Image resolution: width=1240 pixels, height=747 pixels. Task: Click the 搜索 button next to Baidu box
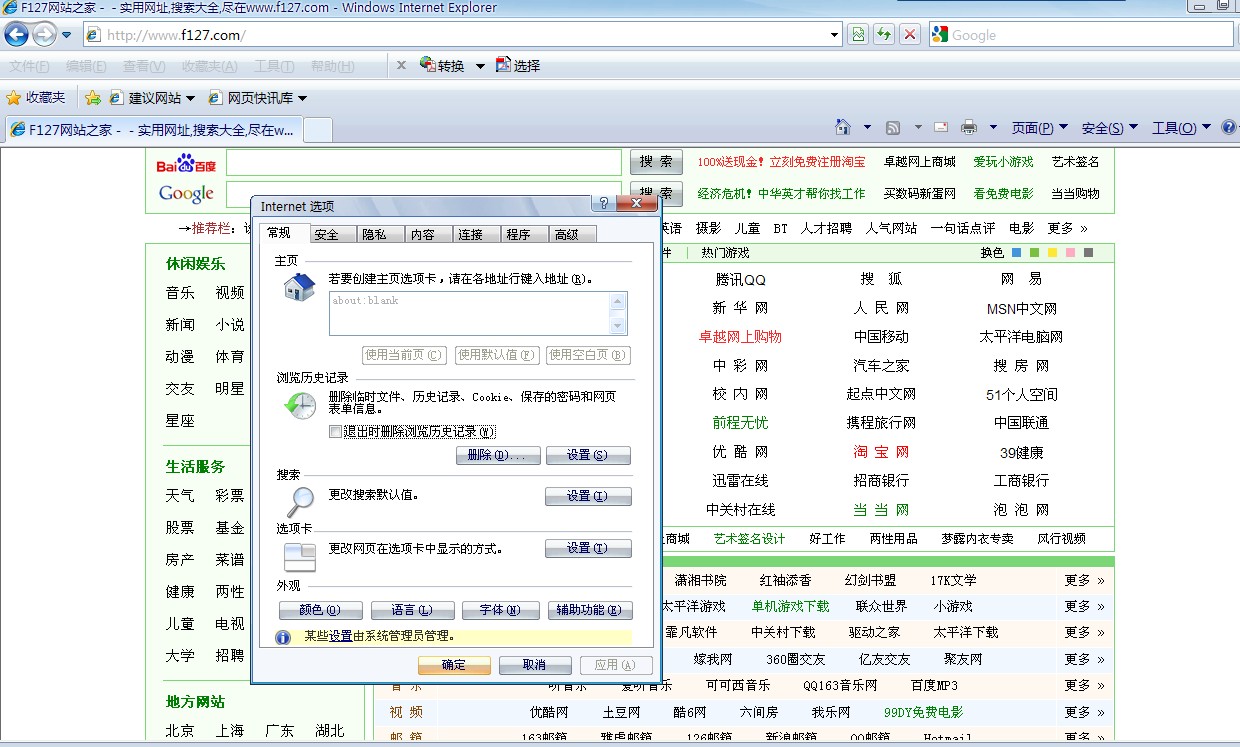click(x=656, y=162)
